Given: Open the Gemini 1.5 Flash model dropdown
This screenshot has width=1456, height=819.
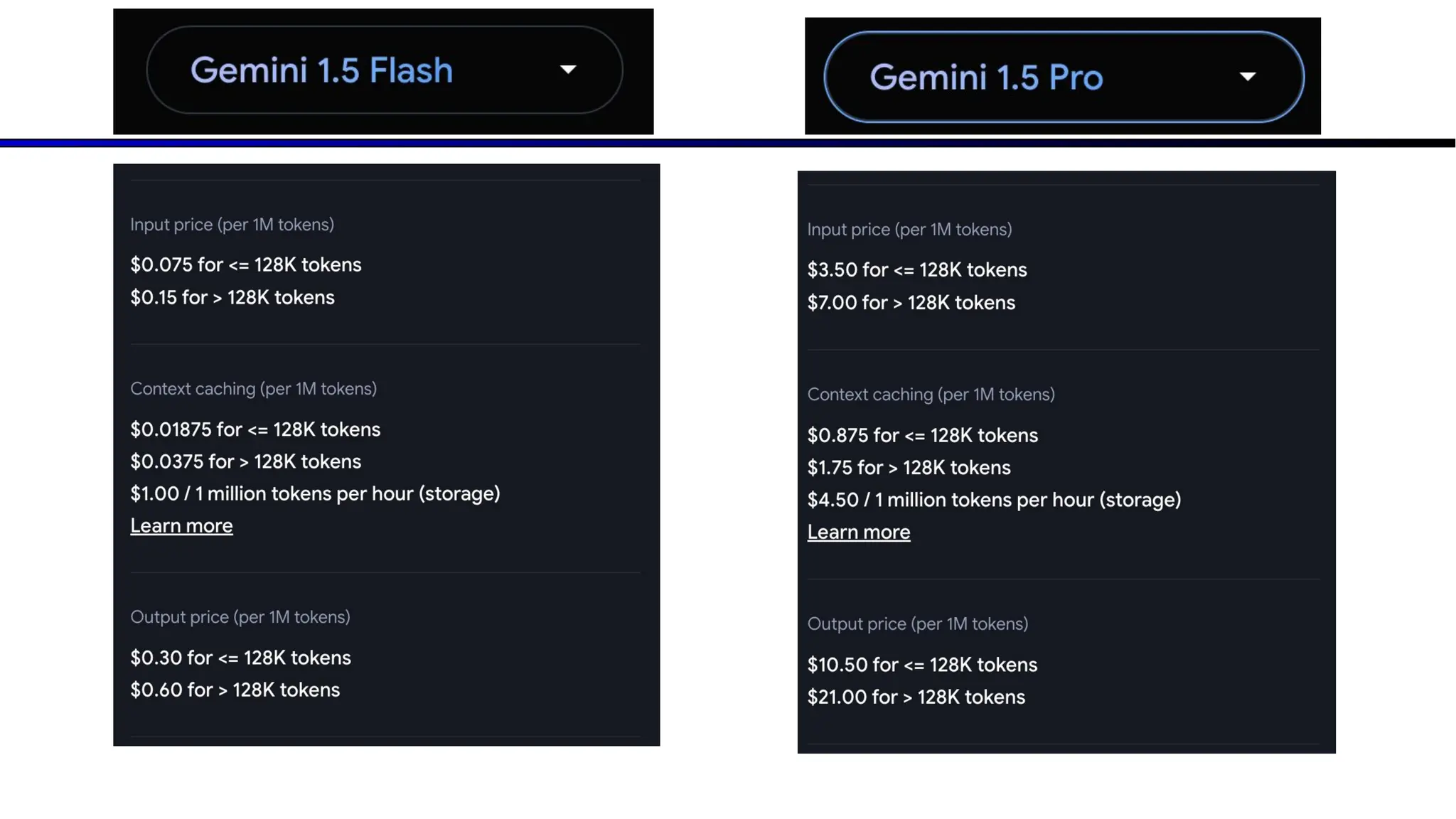Looking at the screenshot, I should [x=384, y=70].
